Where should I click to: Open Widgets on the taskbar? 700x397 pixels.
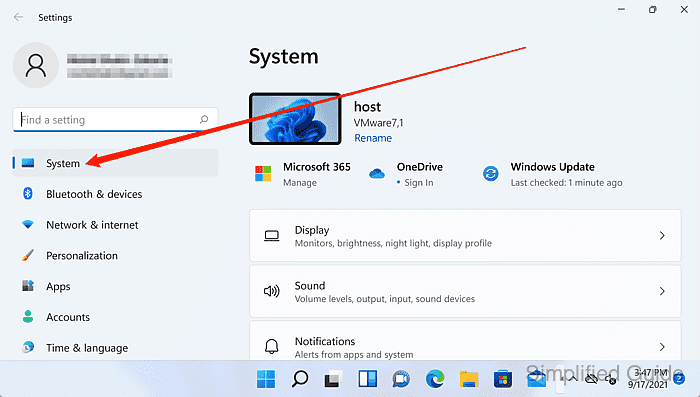point(367,379)
